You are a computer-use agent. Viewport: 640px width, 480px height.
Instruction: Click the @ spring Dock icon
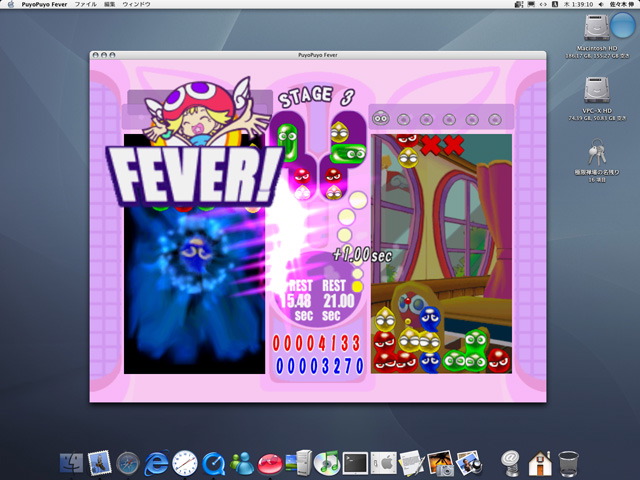(510, 463)
